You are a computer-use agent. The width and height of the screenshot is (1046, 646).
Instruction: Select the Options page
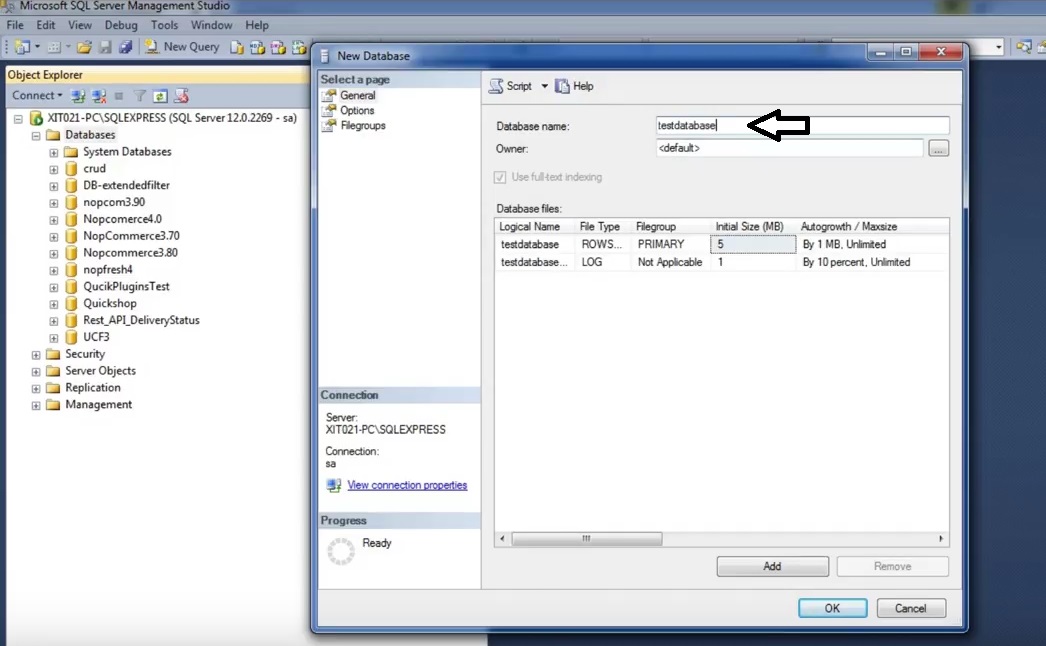point(357,111)
